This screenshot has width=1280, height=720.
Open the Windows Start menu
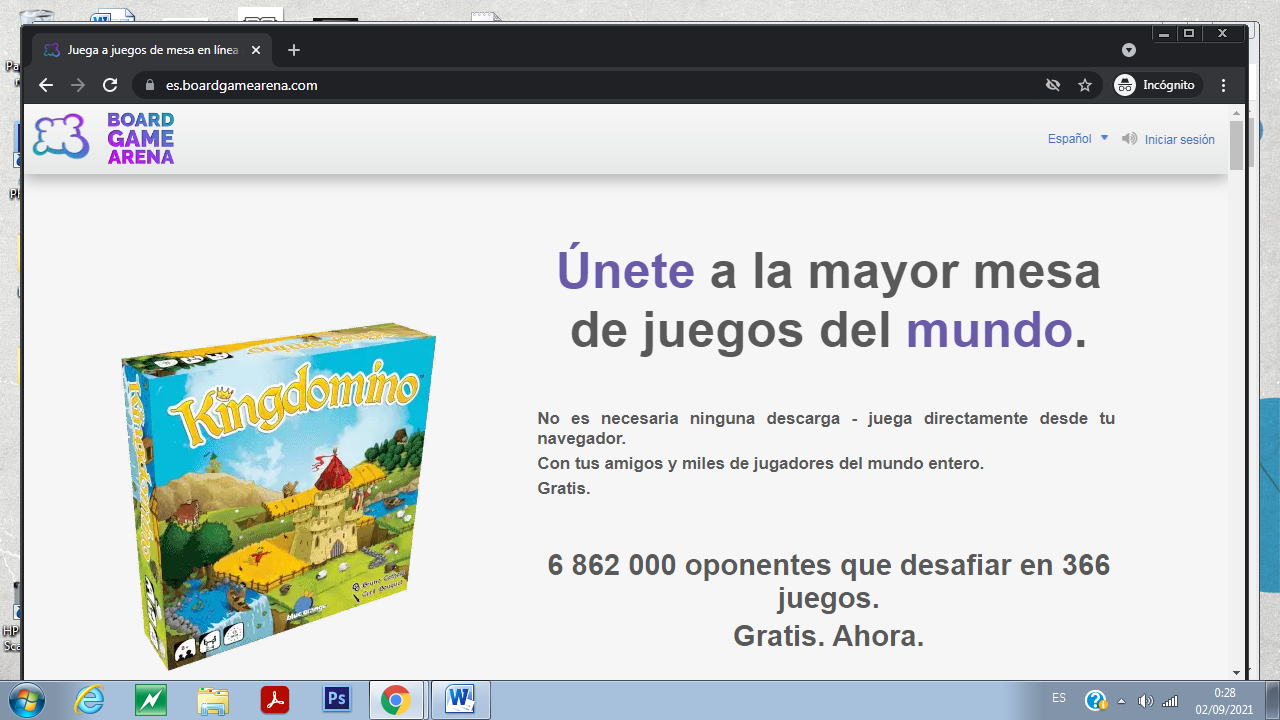pos(29,700)
